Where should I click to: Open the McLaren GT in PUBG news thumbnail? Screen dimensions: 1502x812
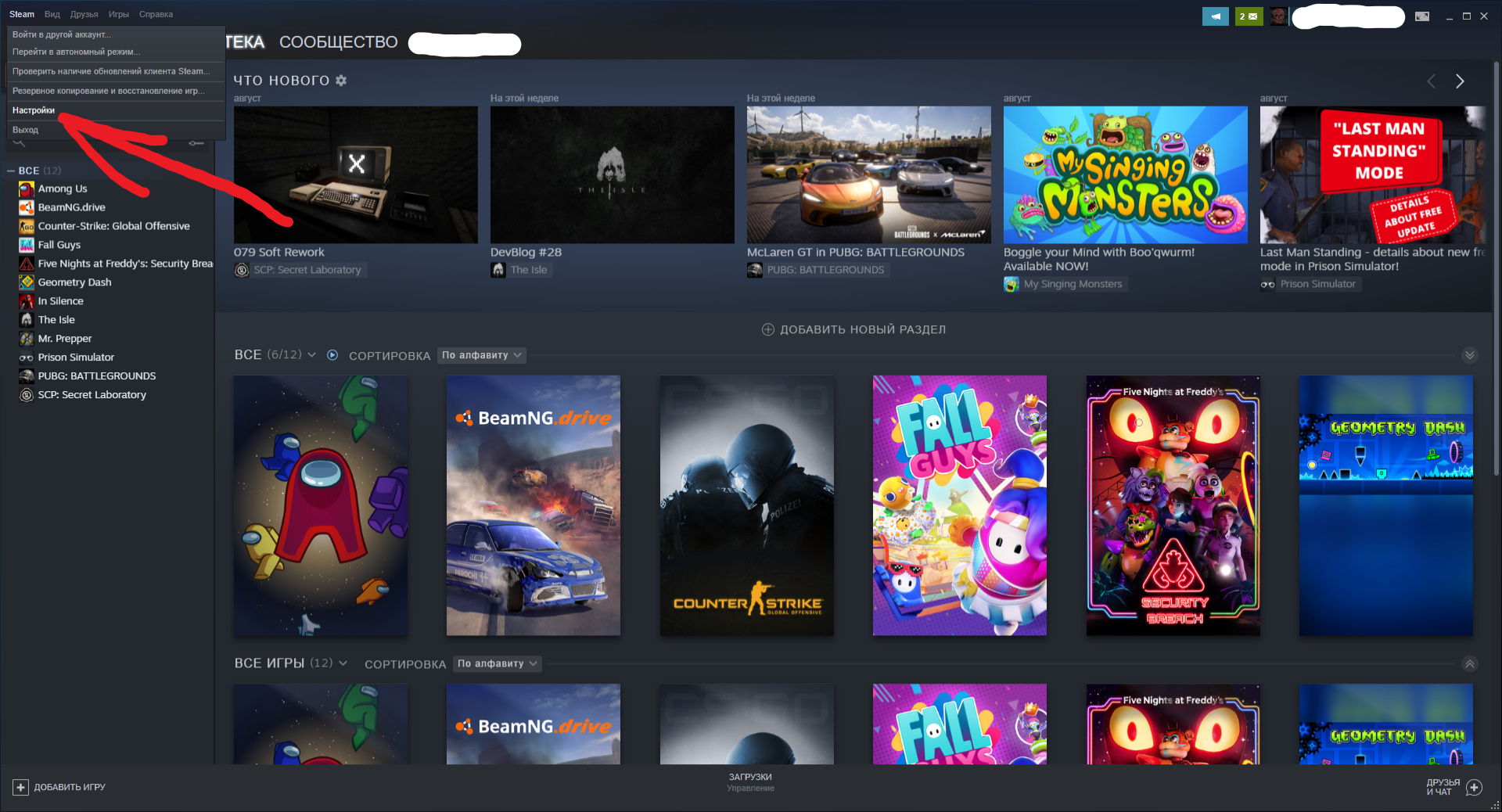[x=869, y=174]
